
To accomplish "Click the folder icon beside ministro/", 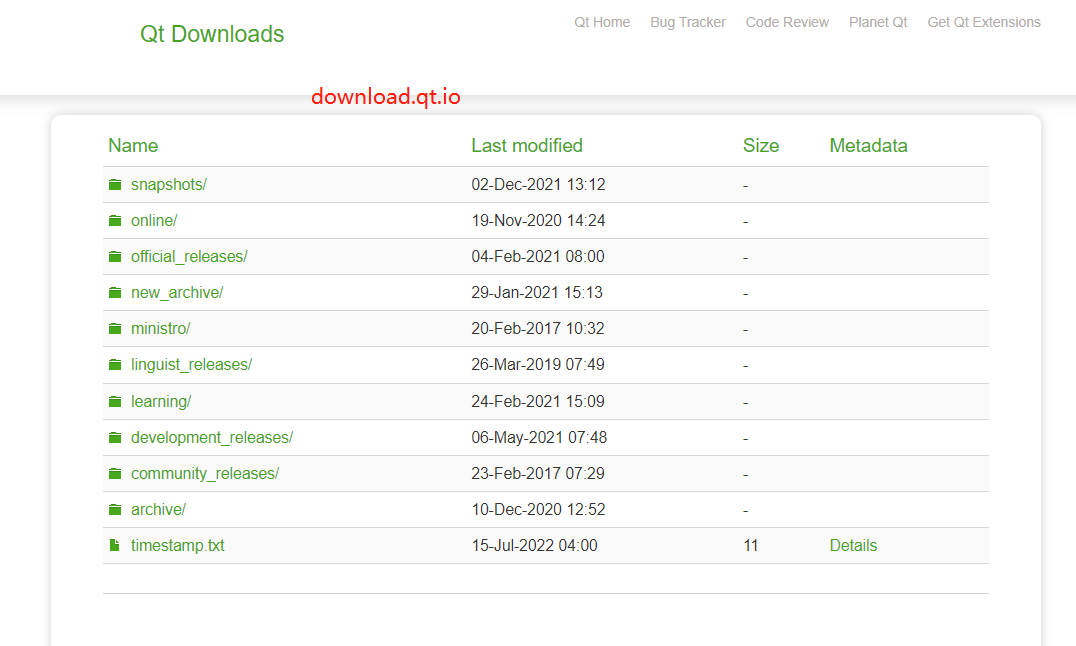I will tap(115, 329).
